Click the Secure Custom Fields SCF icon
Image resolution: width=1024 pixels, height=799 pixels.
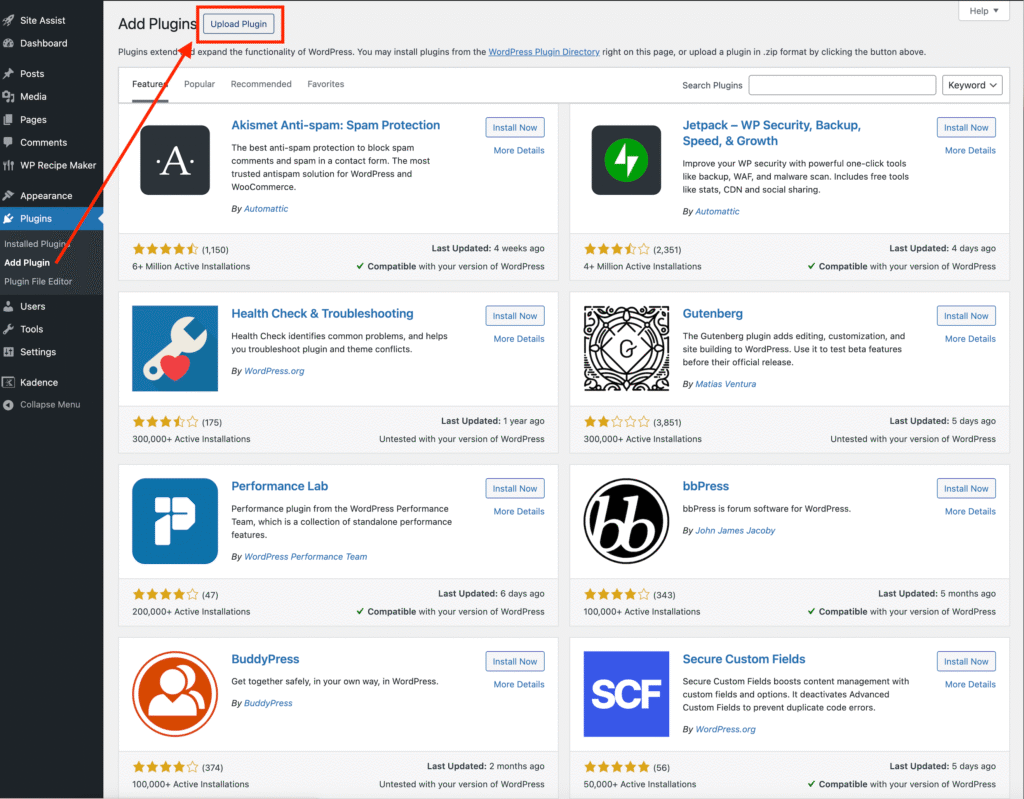coord(626,693)
